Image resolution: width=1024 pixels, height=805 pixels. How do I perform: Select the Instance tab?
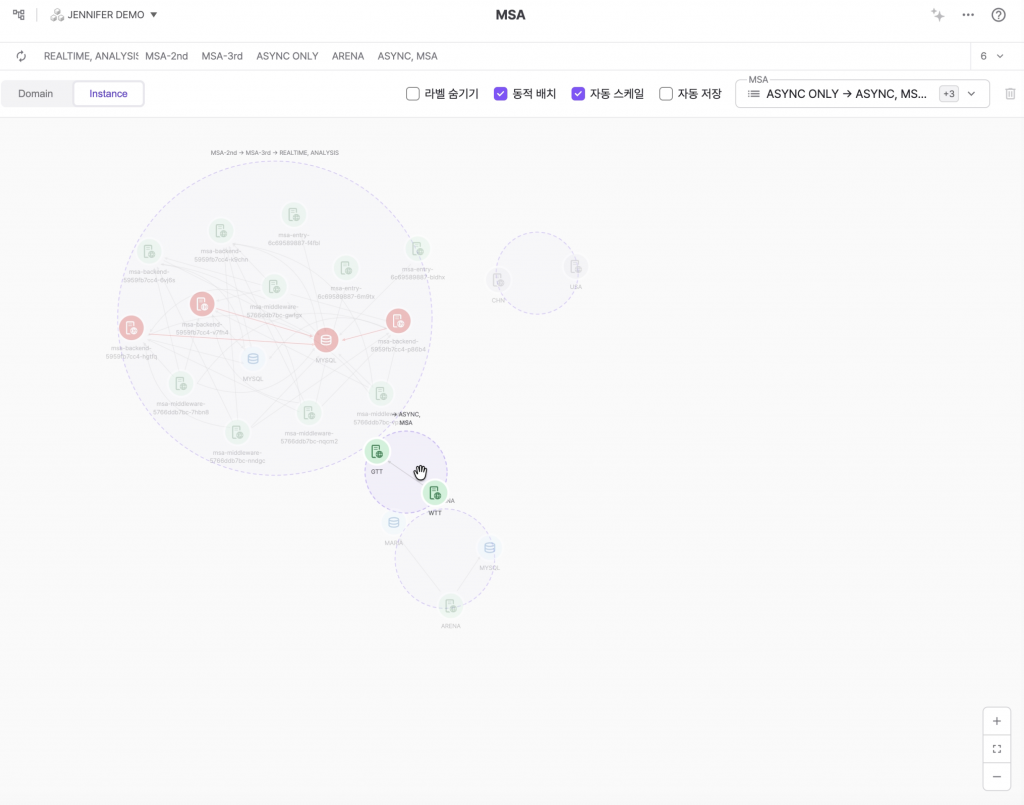click(108, 94)
